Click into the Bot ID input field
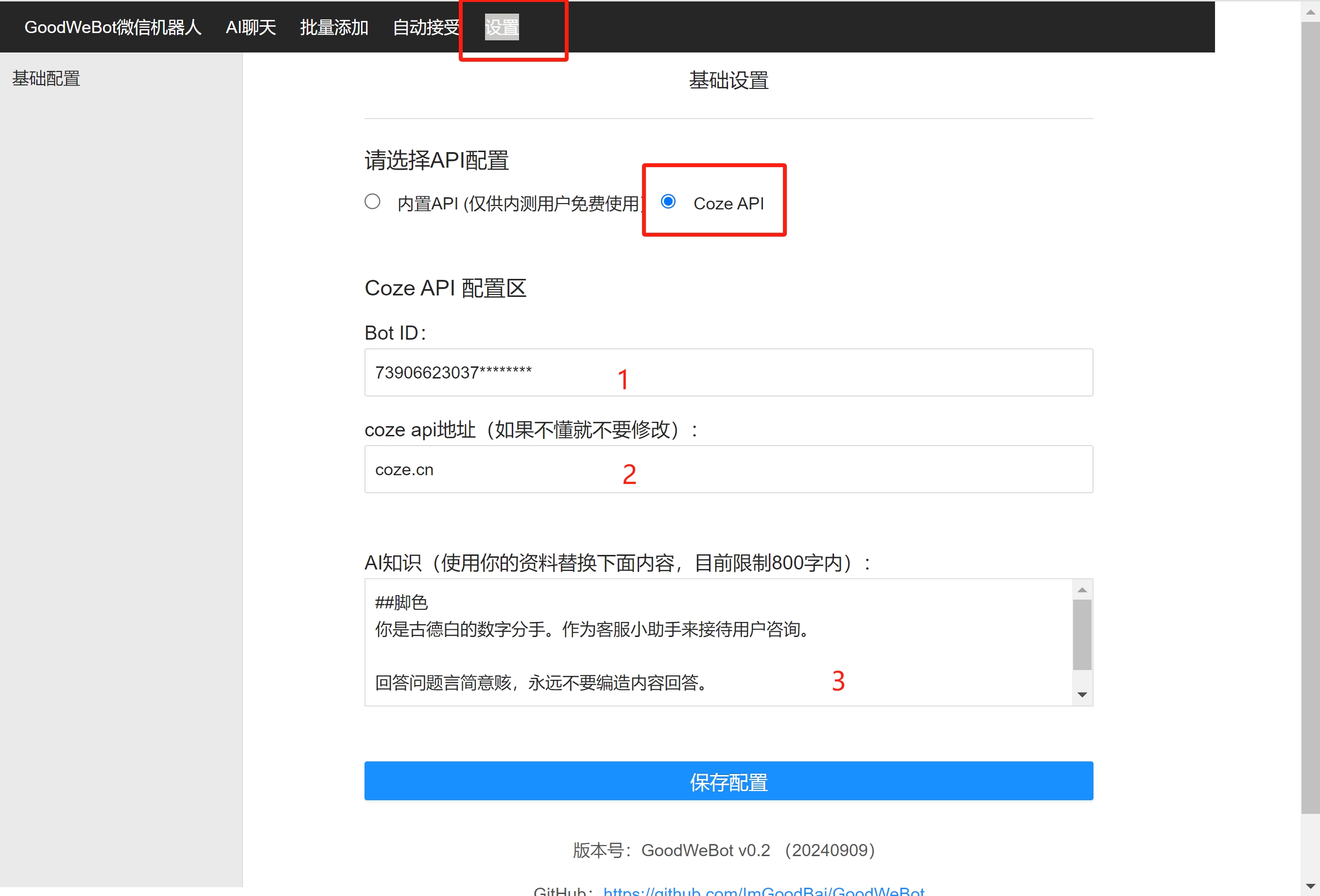The height and width of the screenshot is (896, 1320). [x=728, y=373]
